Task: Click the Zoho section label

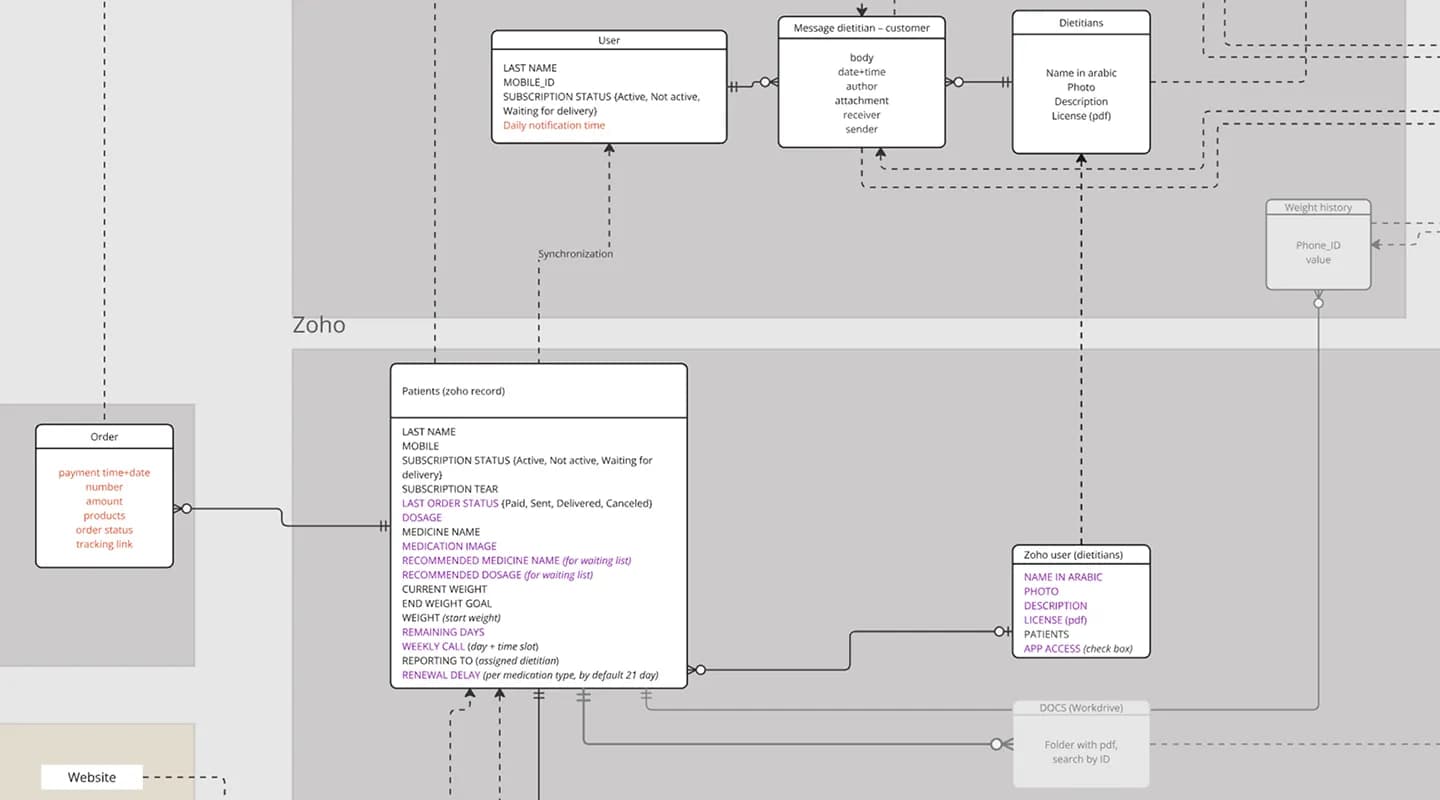Action: [319, 325]
